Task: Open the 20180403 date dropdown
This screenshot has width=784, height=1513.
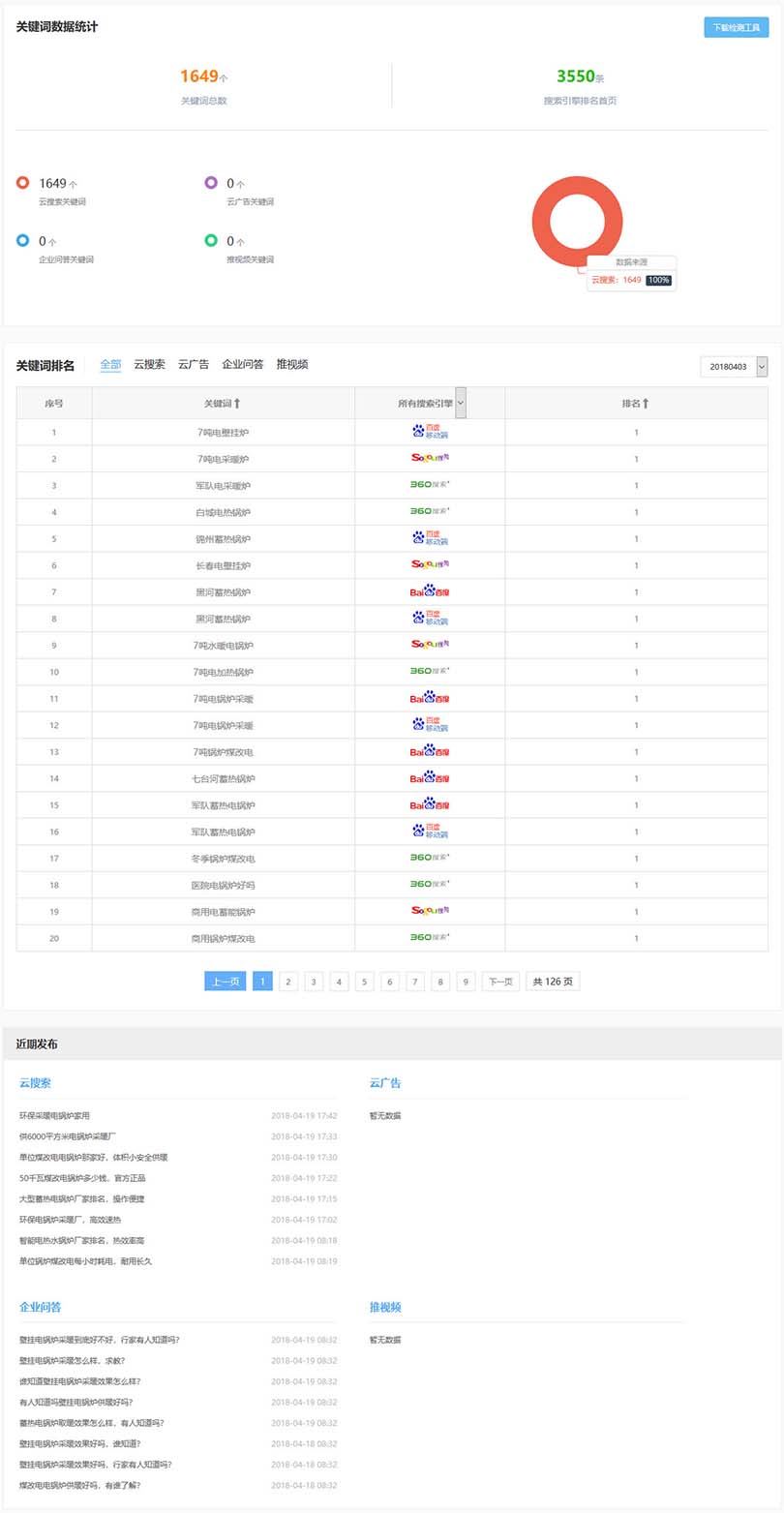Action: [734, 367]
